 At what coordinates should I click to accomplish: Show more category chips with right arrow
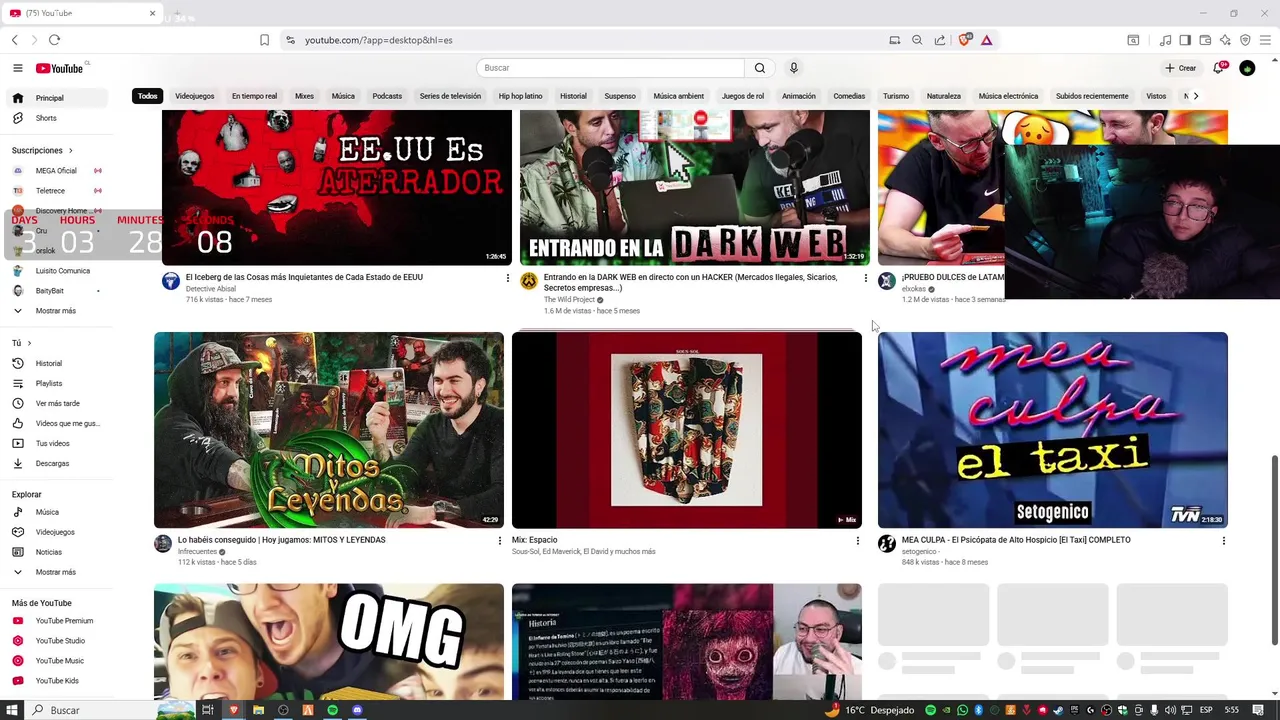pyautogui.click(x=1196, y=96)
